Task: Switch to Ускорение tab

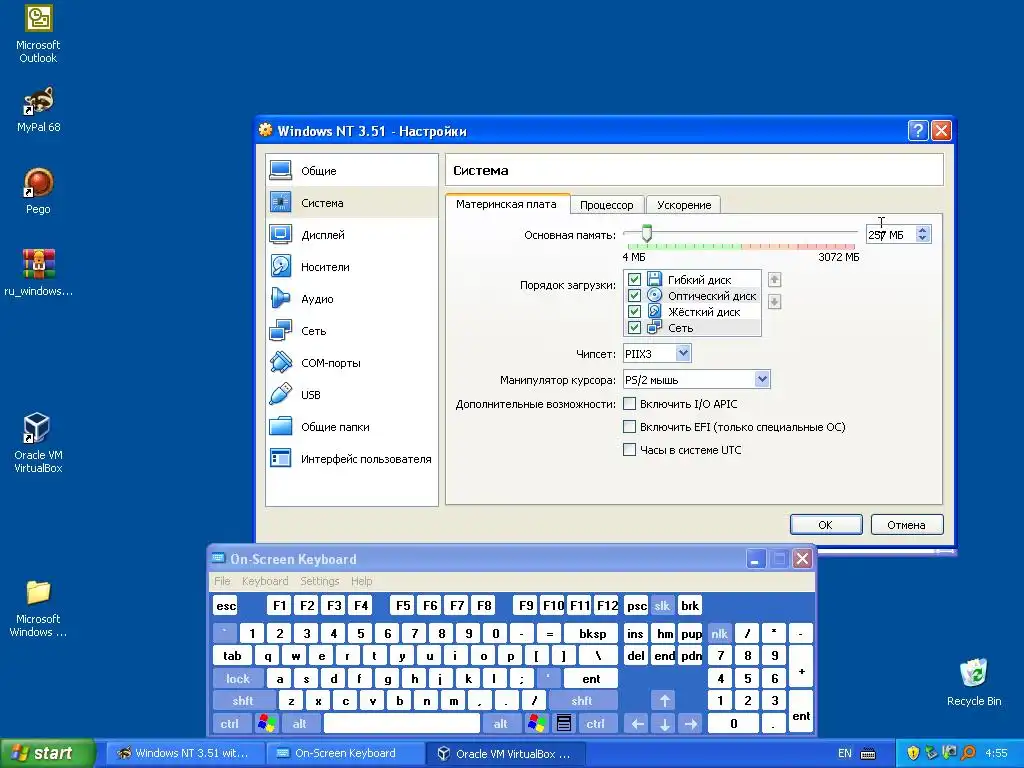Action: click(x=684, y=205)
